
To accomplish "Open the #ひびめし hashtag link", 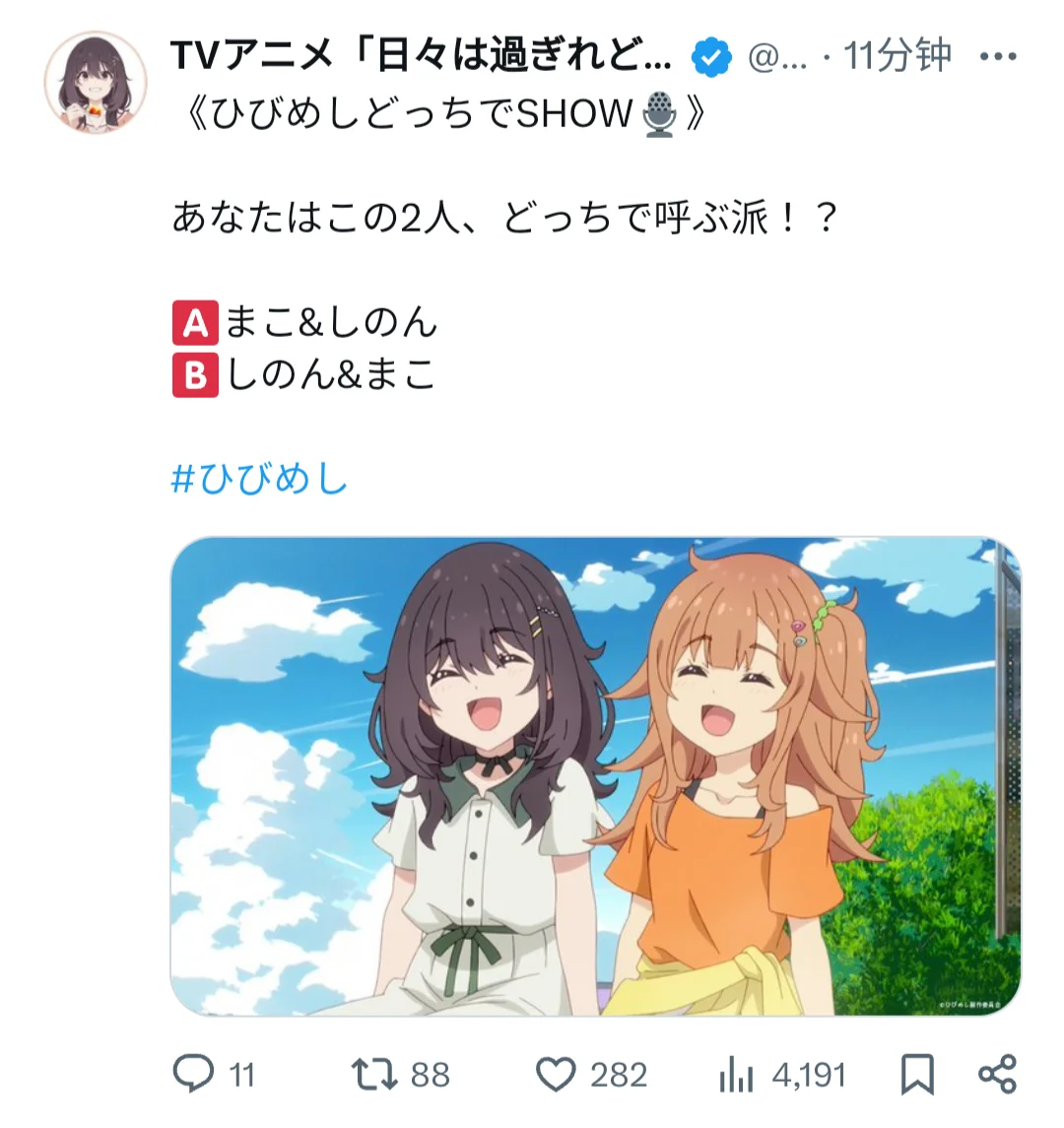I will tap(260, 478).
